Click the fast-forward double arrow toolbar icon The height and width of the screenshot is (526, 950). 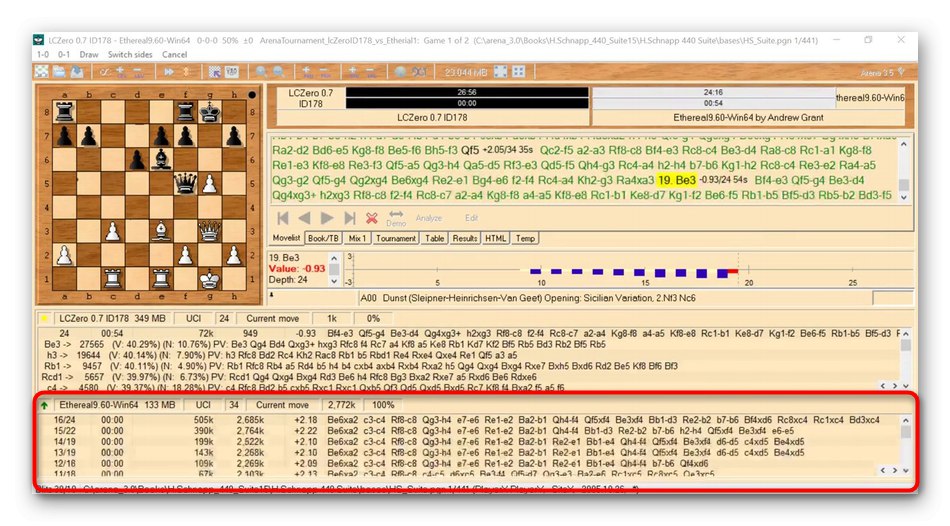(168, 72)
